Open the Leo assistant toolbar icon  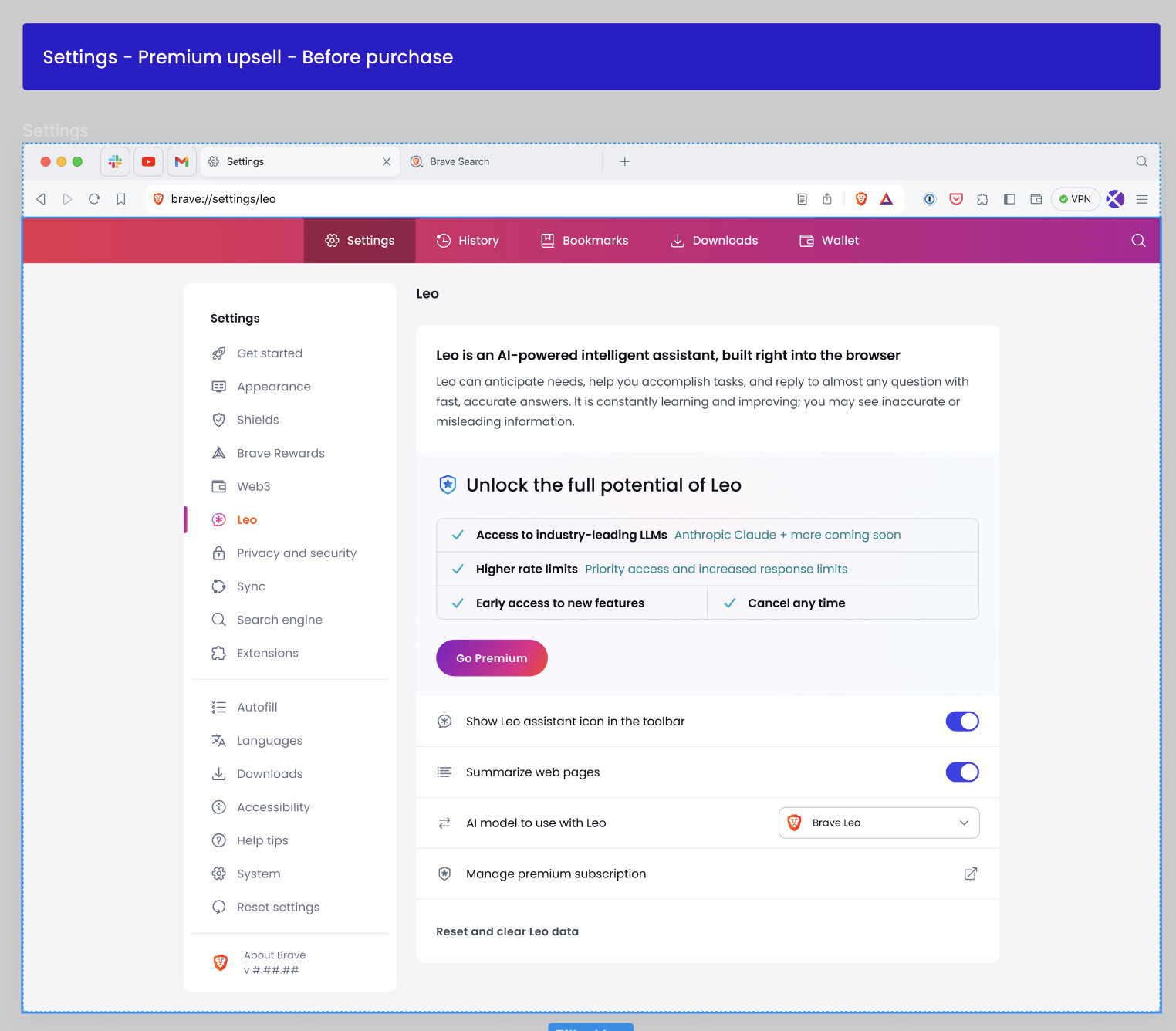[x=1115, y=199]
